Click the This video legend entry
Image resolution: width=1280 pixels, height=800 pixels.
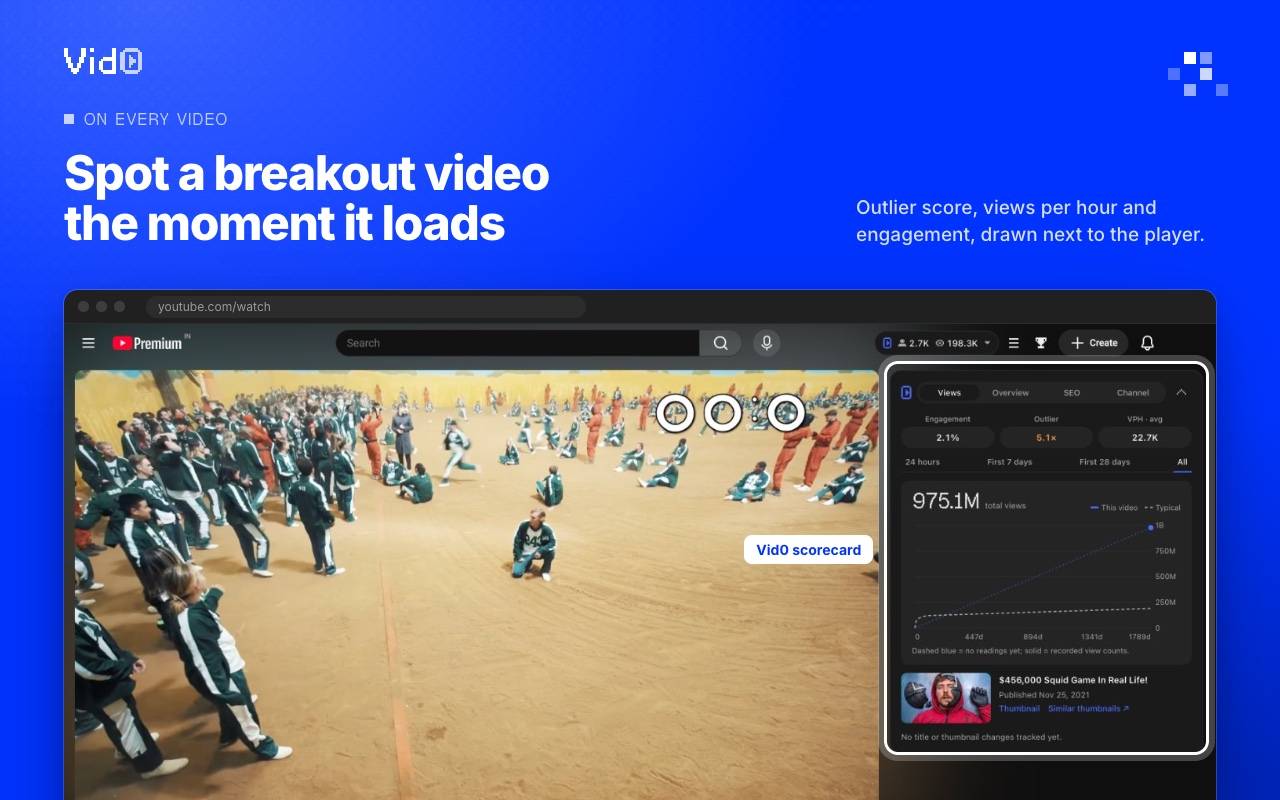1113,508
